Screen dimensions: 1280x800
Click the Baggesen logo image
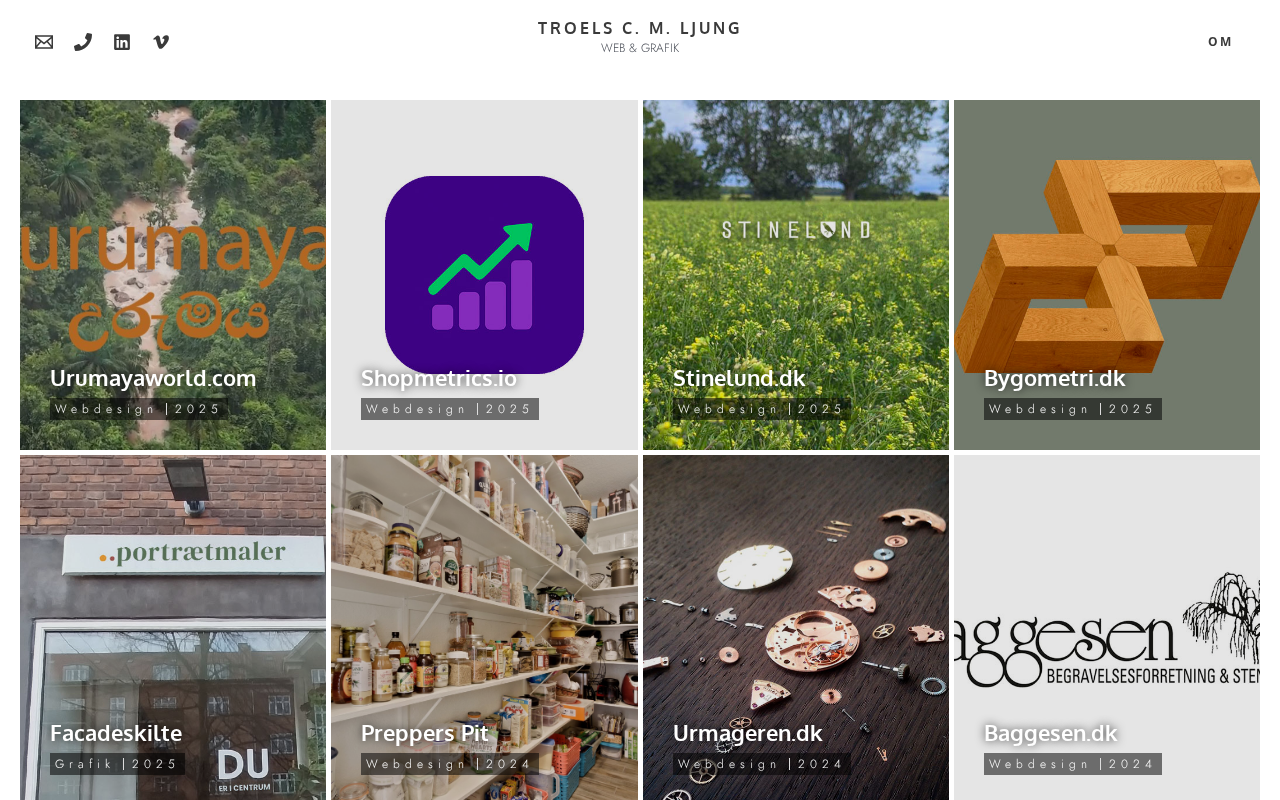click(1107, 632)
